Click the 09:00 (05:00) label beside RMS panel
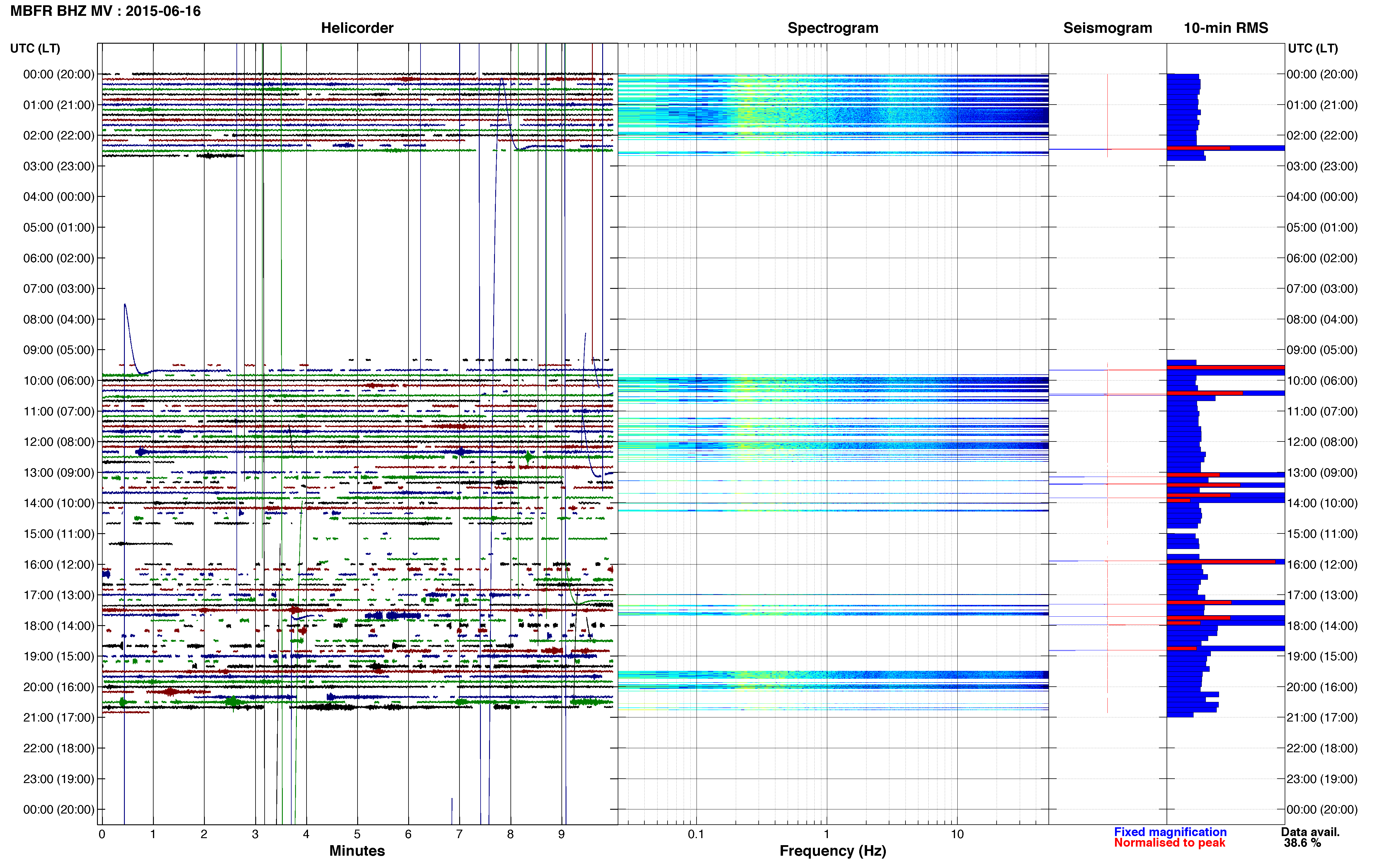The width and height of the screenshot is (1389, 868). tap(1322, 350)
